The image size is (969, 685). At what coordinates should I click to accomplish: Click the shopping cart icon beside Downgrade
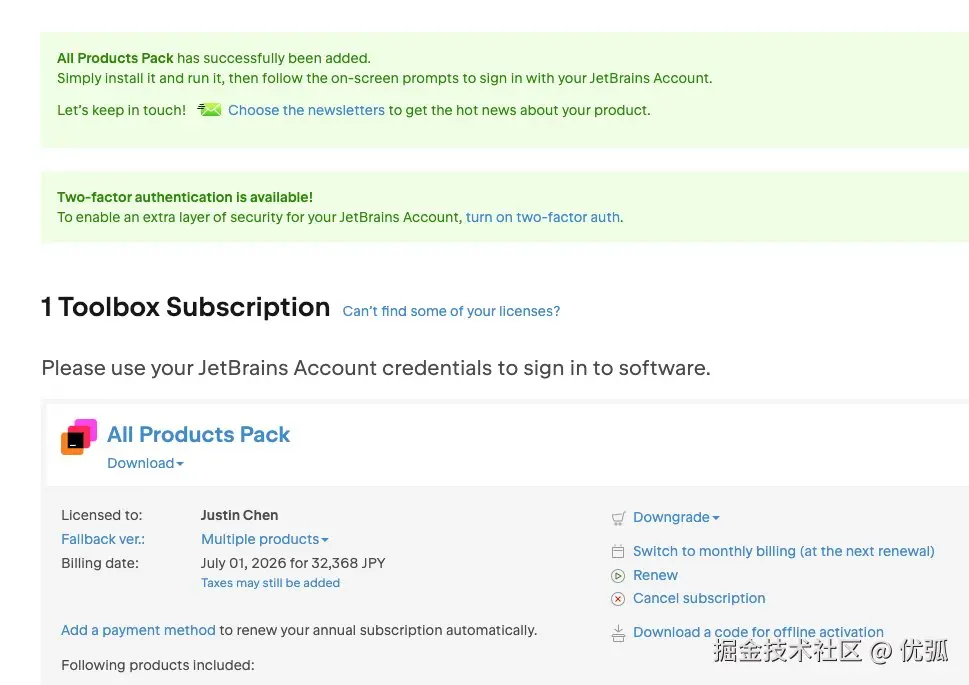pos(618,518)
